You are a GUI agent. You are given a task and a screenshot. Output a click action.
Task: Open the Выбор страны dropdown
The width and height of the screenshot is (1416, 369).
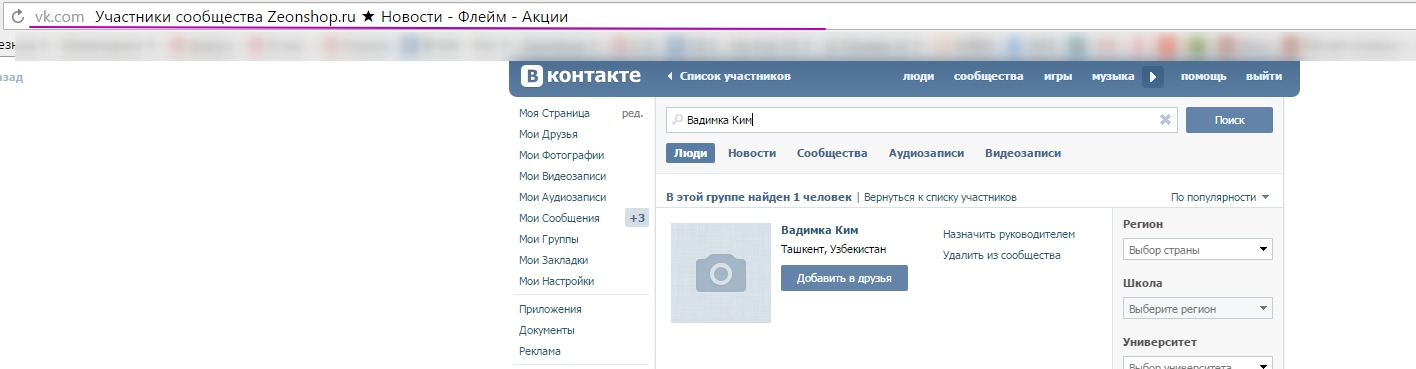point(1198,250)
